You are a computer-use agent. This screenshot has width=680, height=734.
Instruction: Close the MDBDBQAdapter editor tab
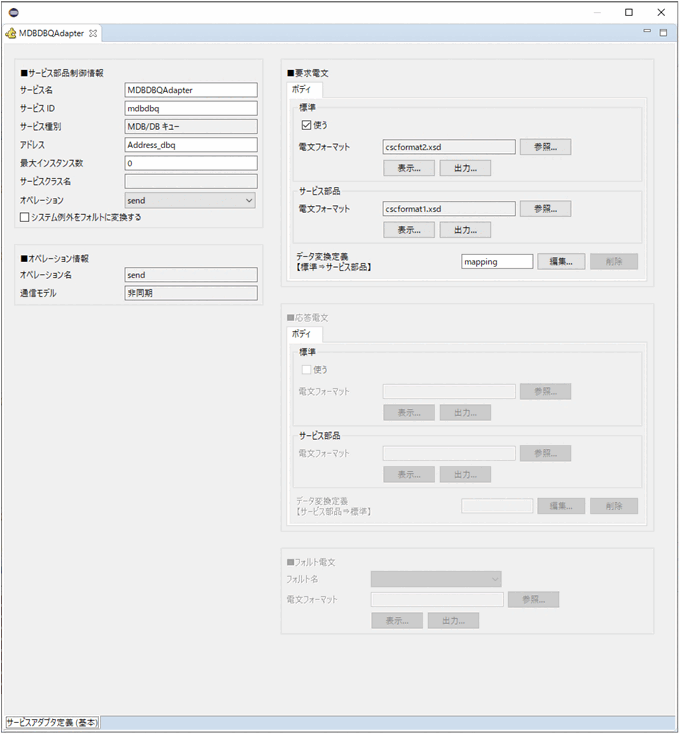[93, 33]
